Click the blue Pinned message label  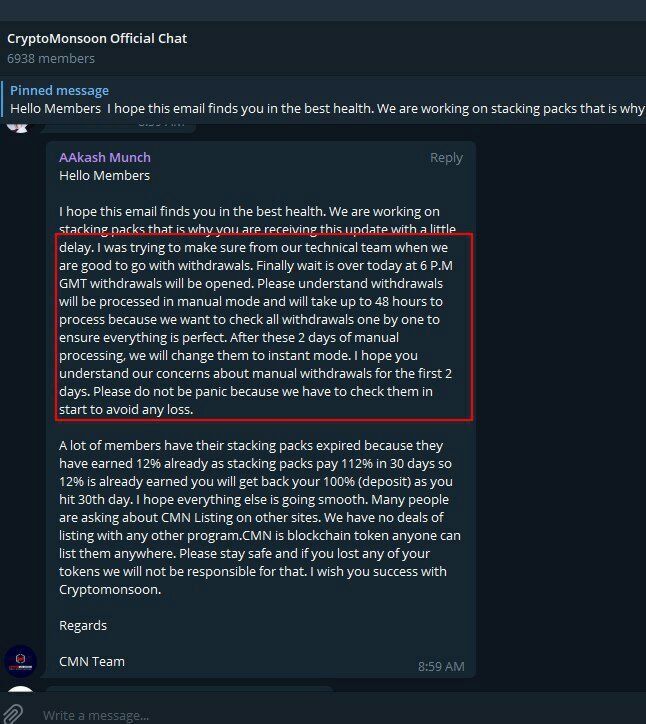pyautogui.click(x=60, y=90)
